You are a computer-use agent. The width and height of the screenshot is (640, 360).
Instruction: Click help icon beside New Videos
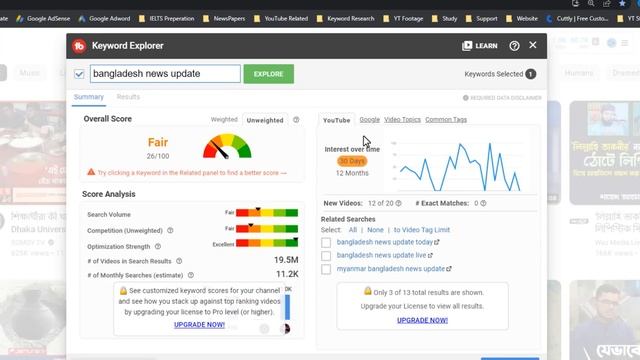[398, 203]
